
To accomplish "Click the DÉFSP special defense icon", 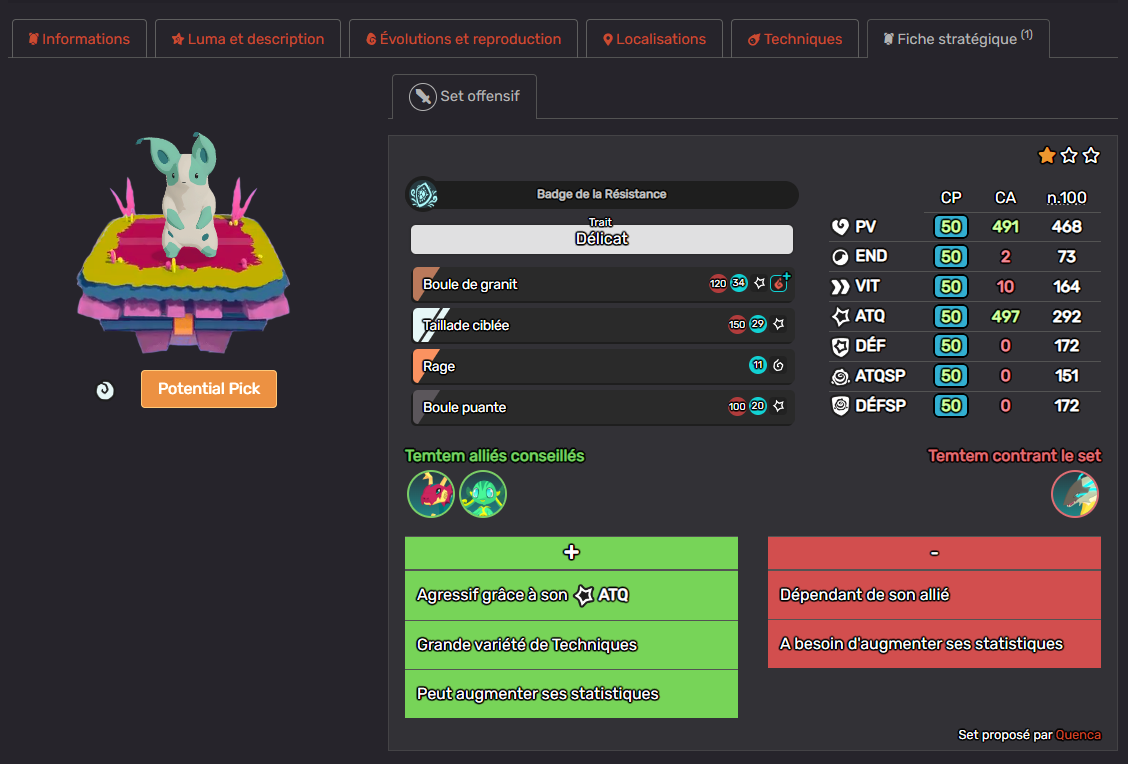I will 840,406.
